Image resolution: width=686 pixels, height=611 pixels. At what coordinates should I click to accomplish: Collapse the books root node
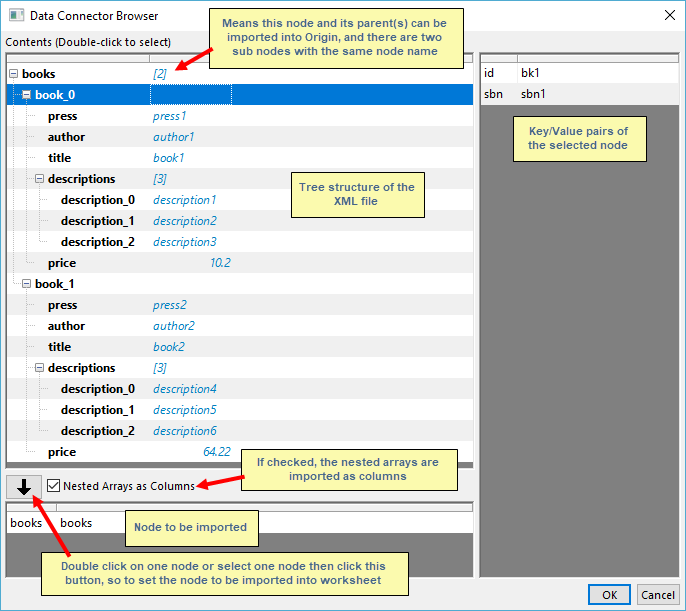click(x=14, y=73)
